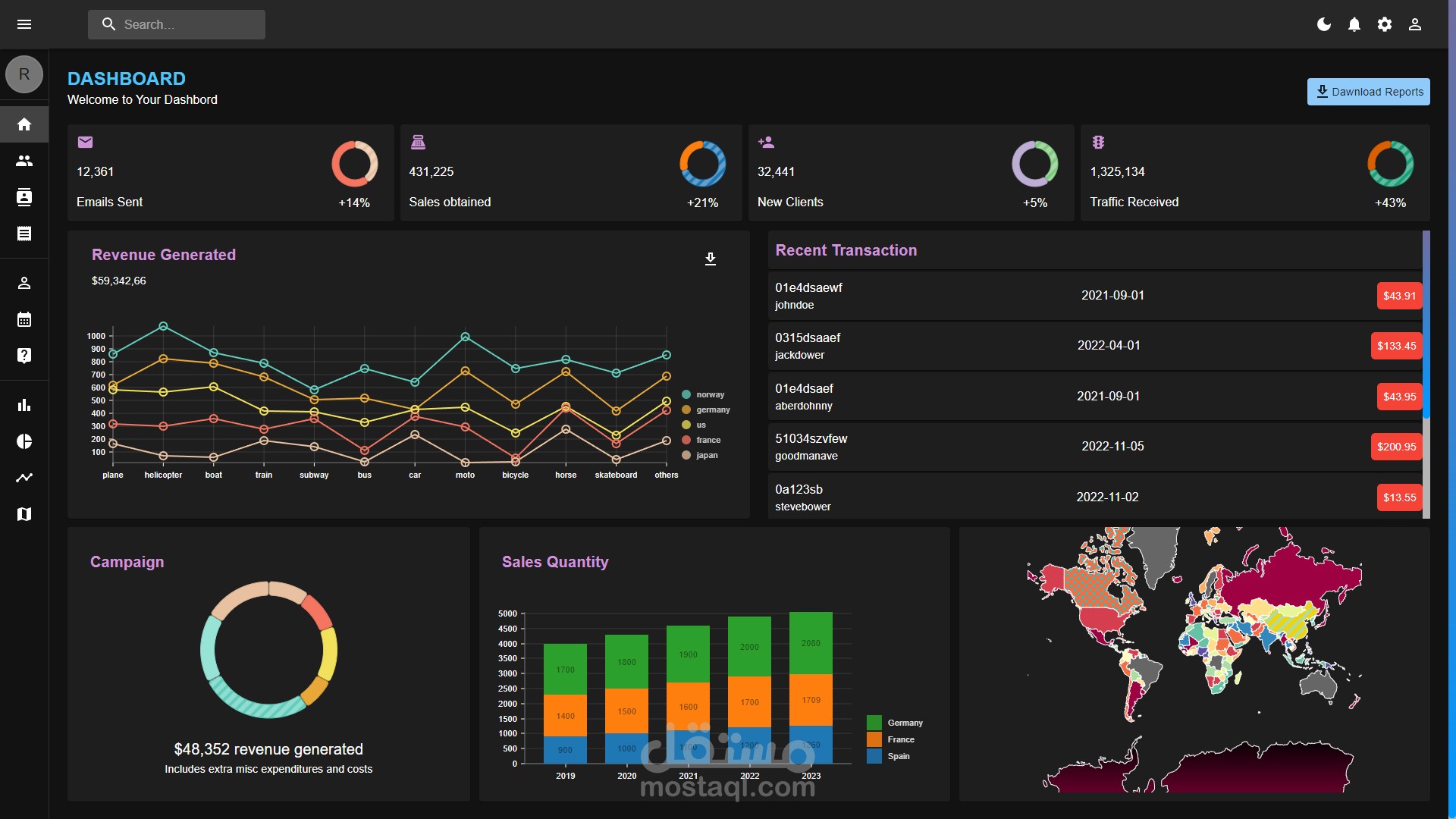The image size is (1456, 819).
Task: Download the Revenue Generated chart
Action: 711,259
